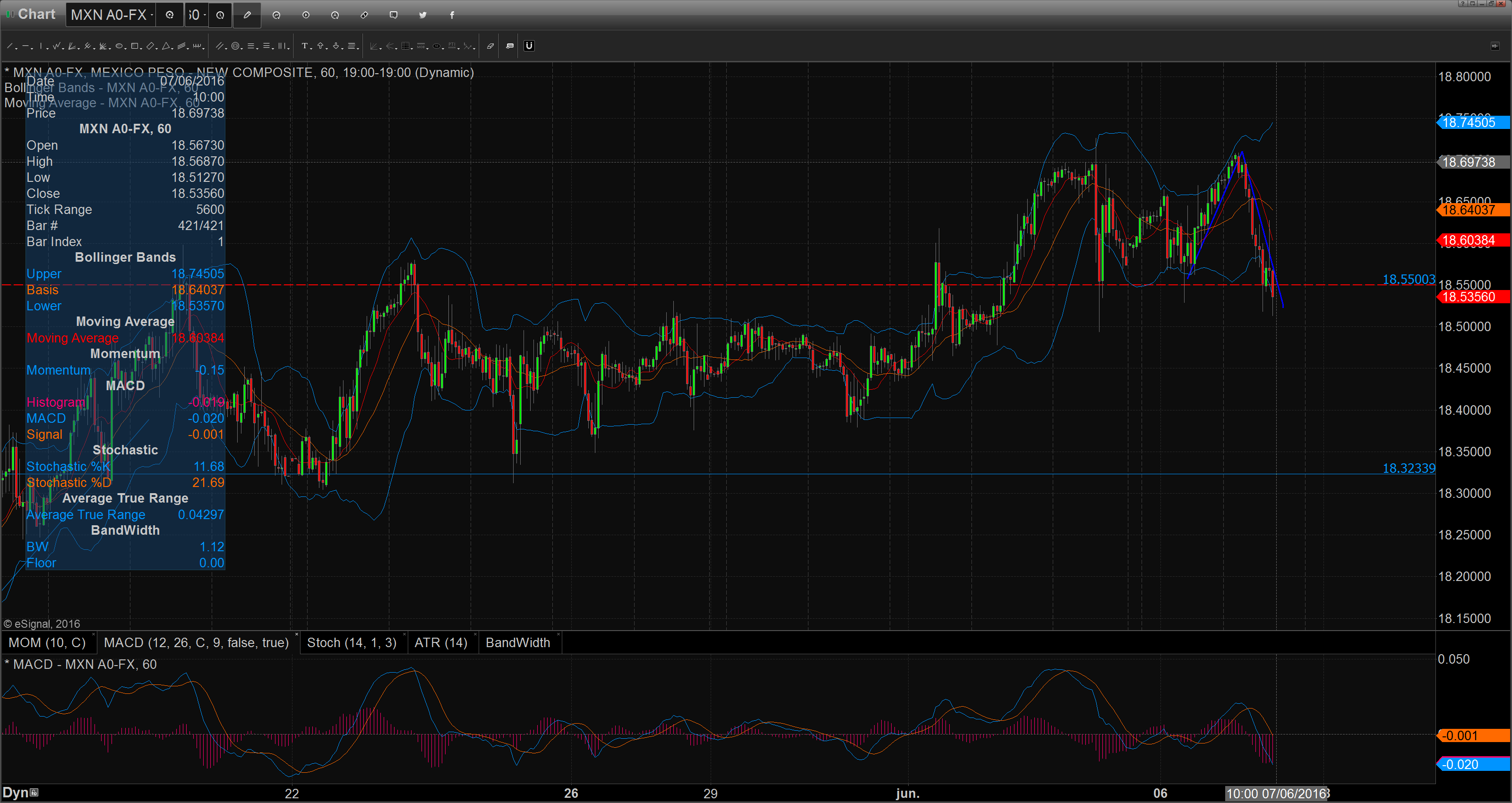Click the orange 18.64037 basis label
The height and width of the screenshot is (803, 1512).
click(1473, 210)
